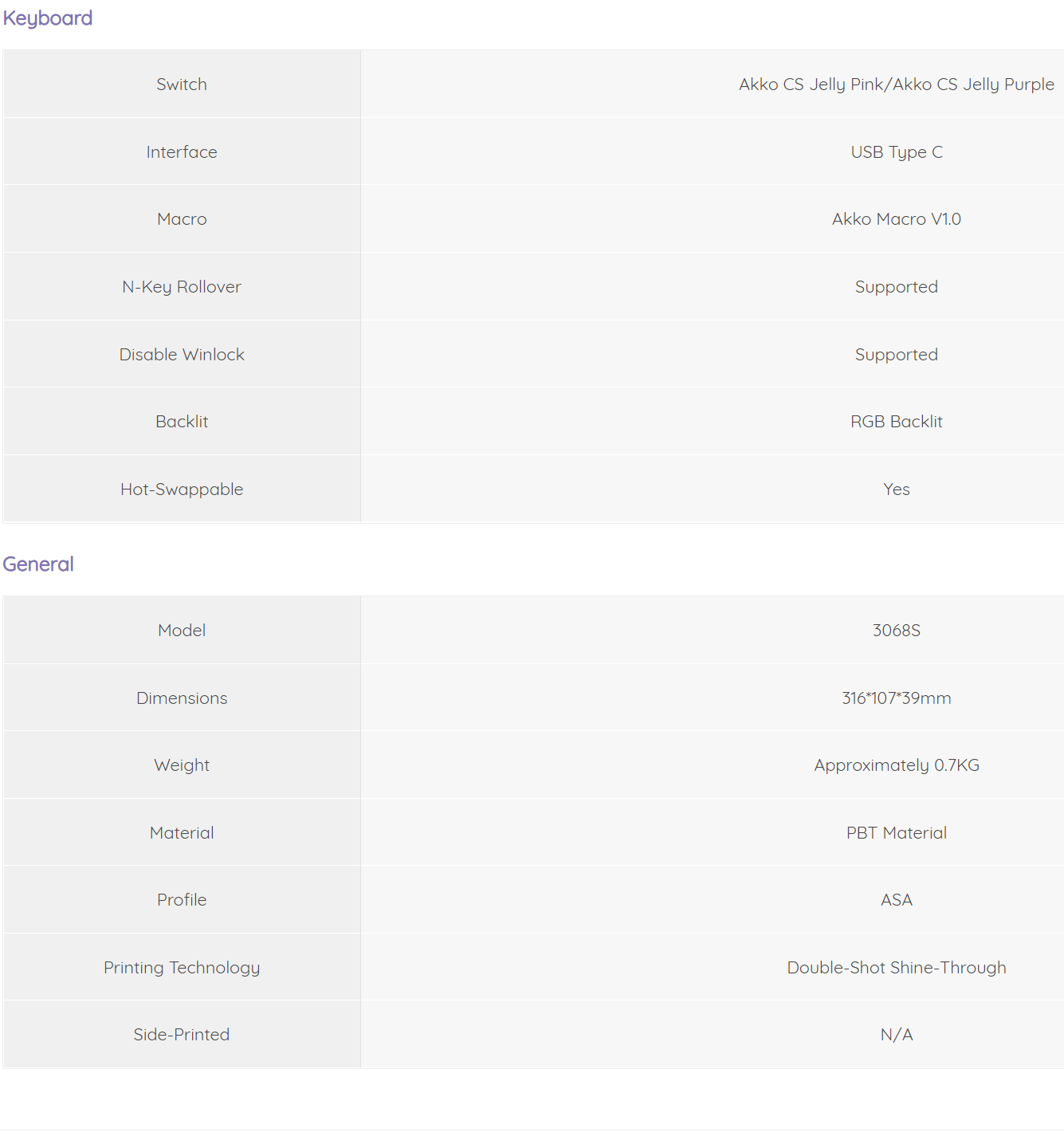This screenshot has width=1064, height=1140.
Task: Click the RGB Backlit value
Action: tap(897, 422)
